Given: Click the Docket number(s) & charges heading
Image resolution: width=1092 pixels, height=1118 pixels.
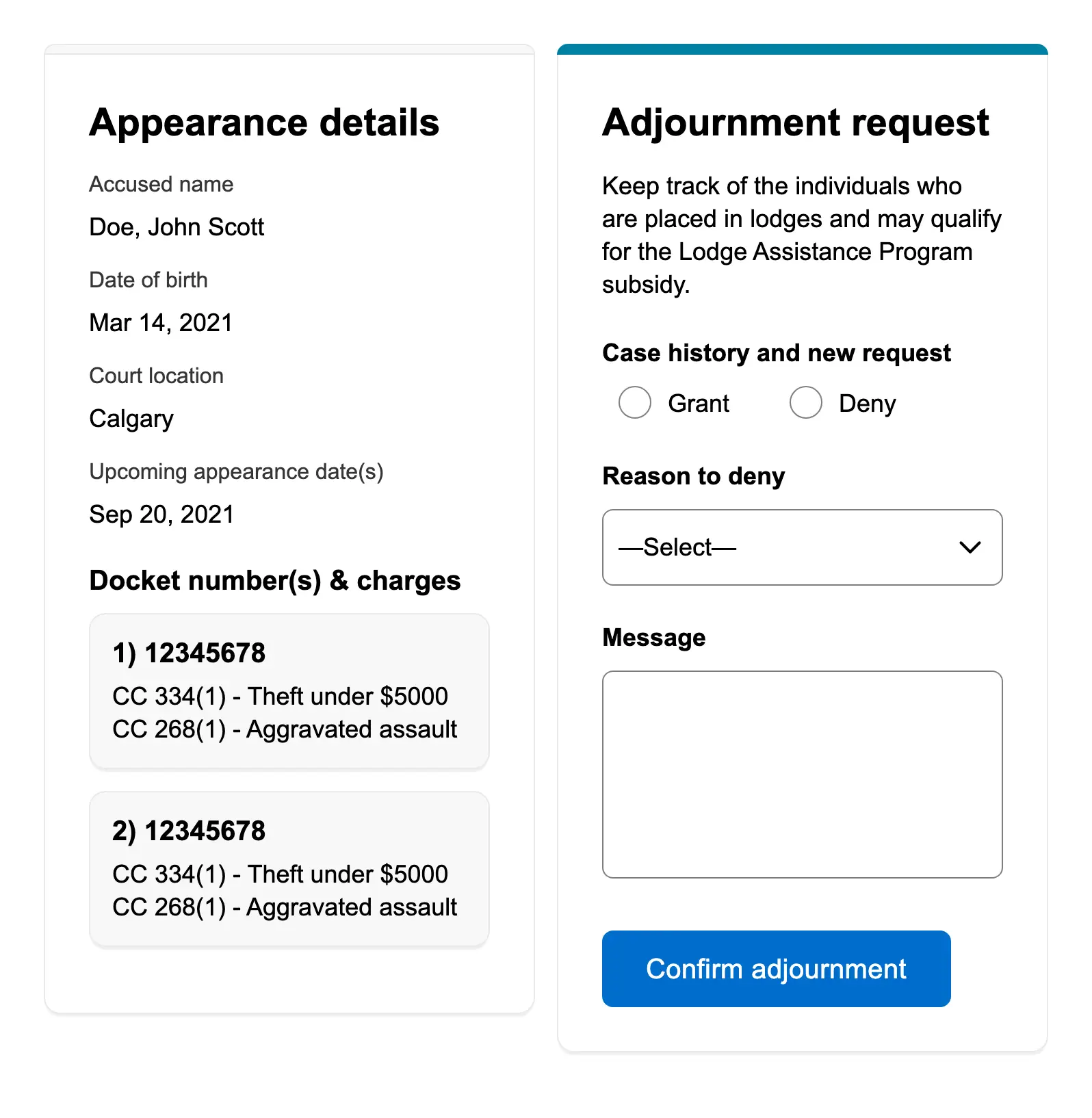Looking at the screenshot, I should [274, 580].
